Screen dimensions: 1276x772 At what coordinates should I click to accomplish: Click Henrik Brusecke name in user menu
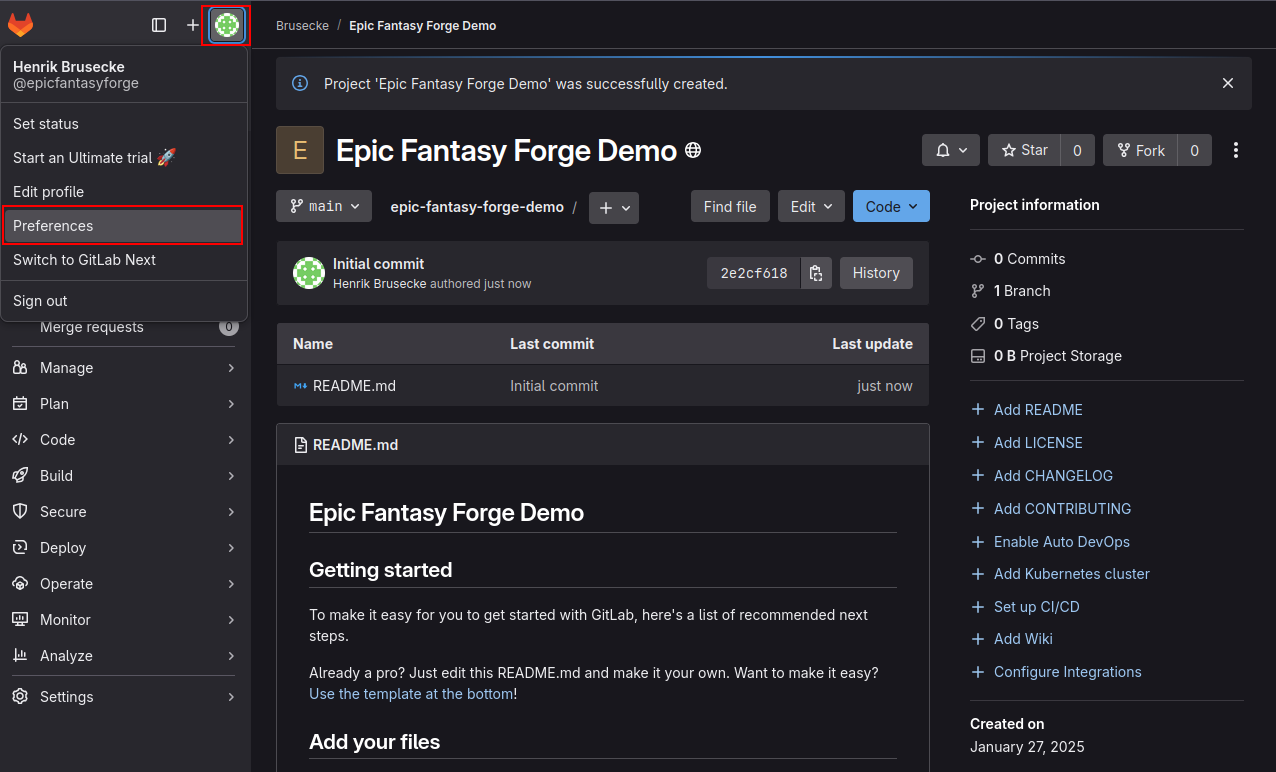coord(69,66)
